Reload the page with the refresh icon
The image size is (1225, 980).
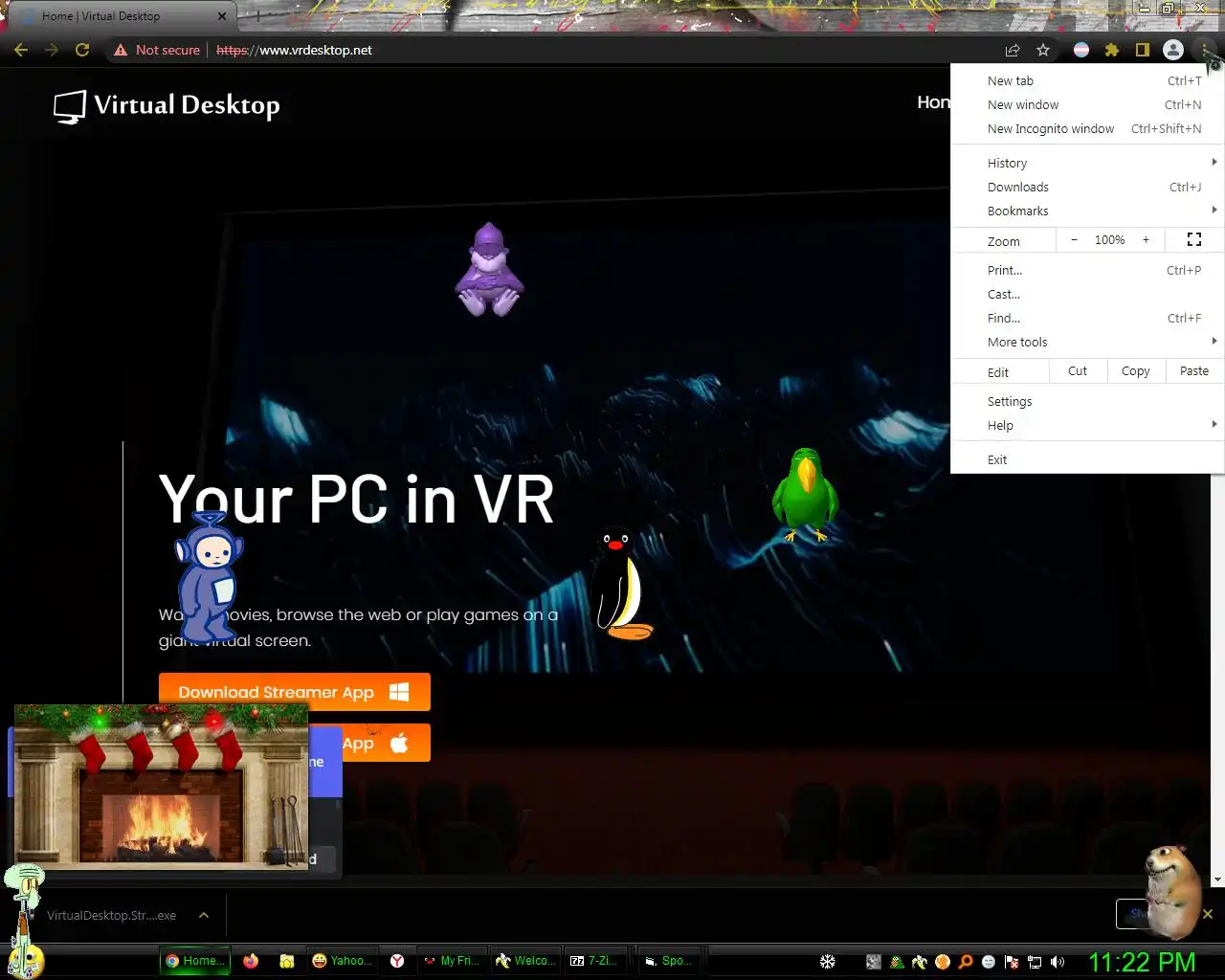[x=82, y=50]
